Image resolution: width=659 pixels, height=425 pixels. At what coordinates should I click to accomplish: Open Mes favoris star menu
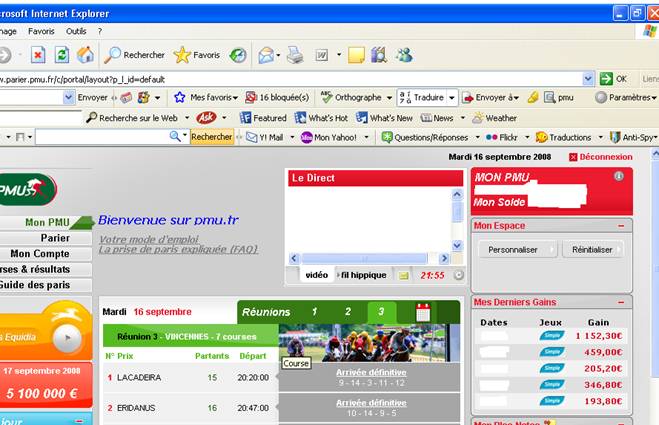coord(206,98)
